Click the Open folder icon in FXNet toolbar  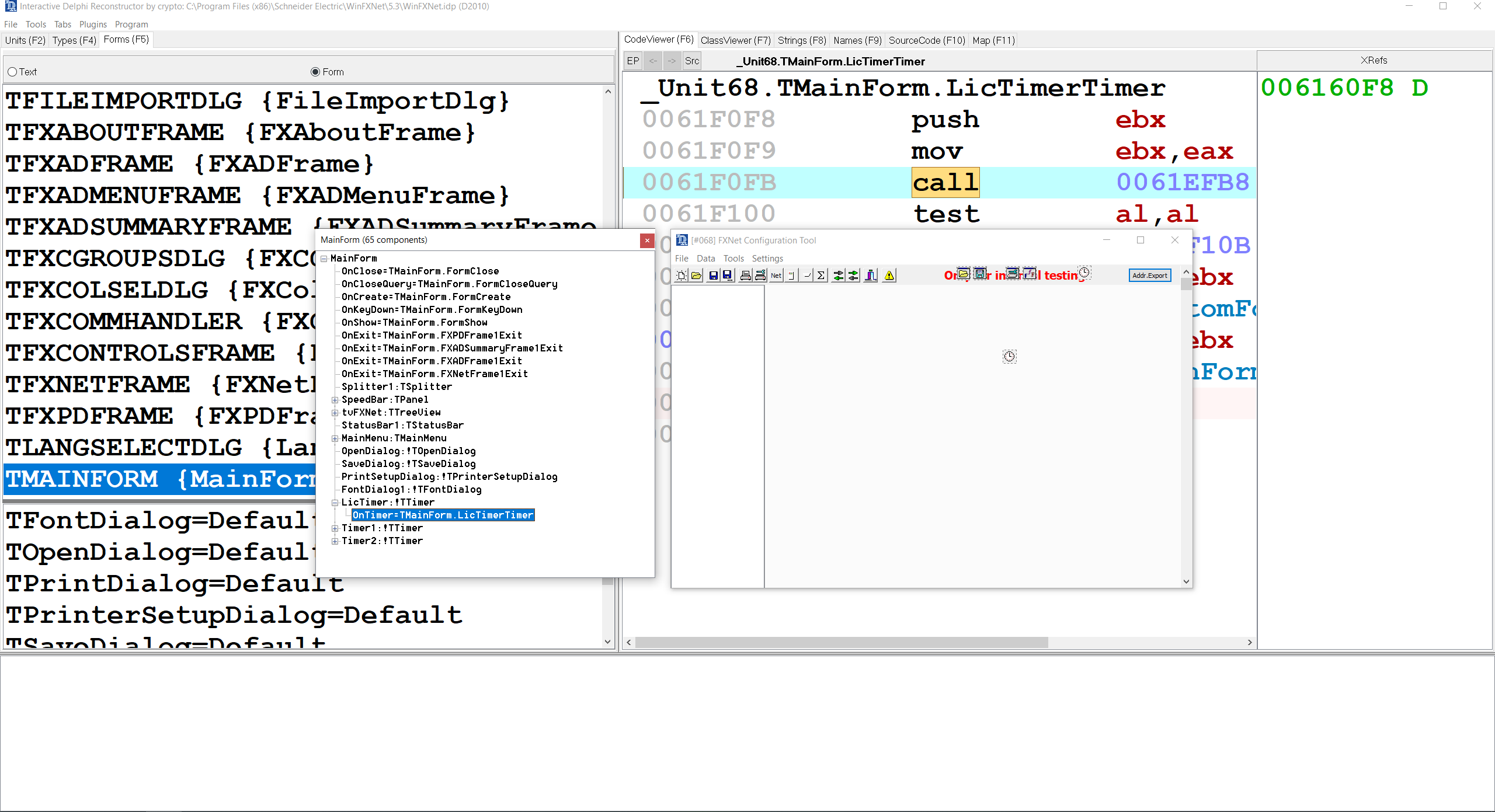[696, 276]
